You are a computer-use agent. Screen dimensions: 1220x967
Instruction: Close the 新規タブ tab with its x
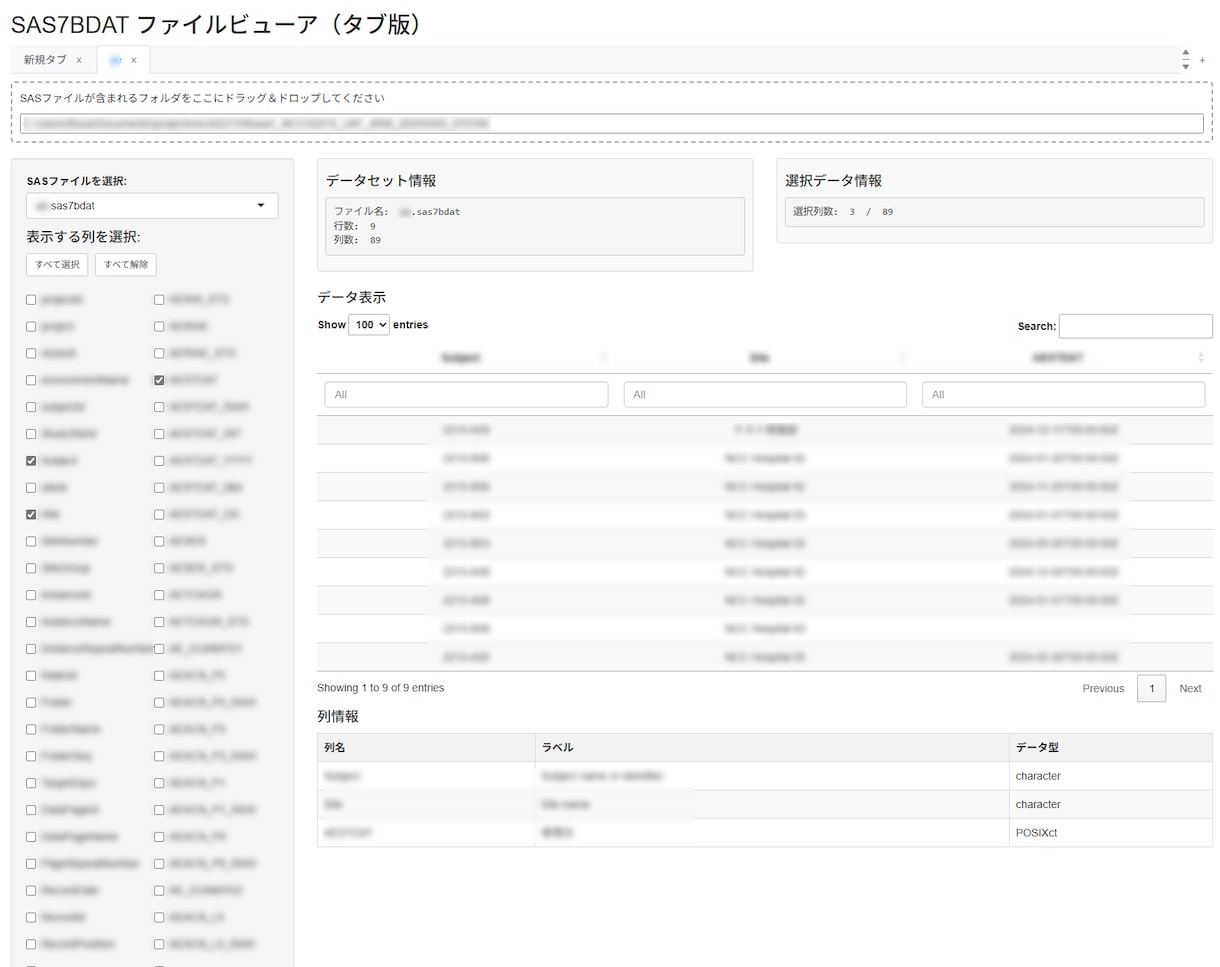pos(79,60)
